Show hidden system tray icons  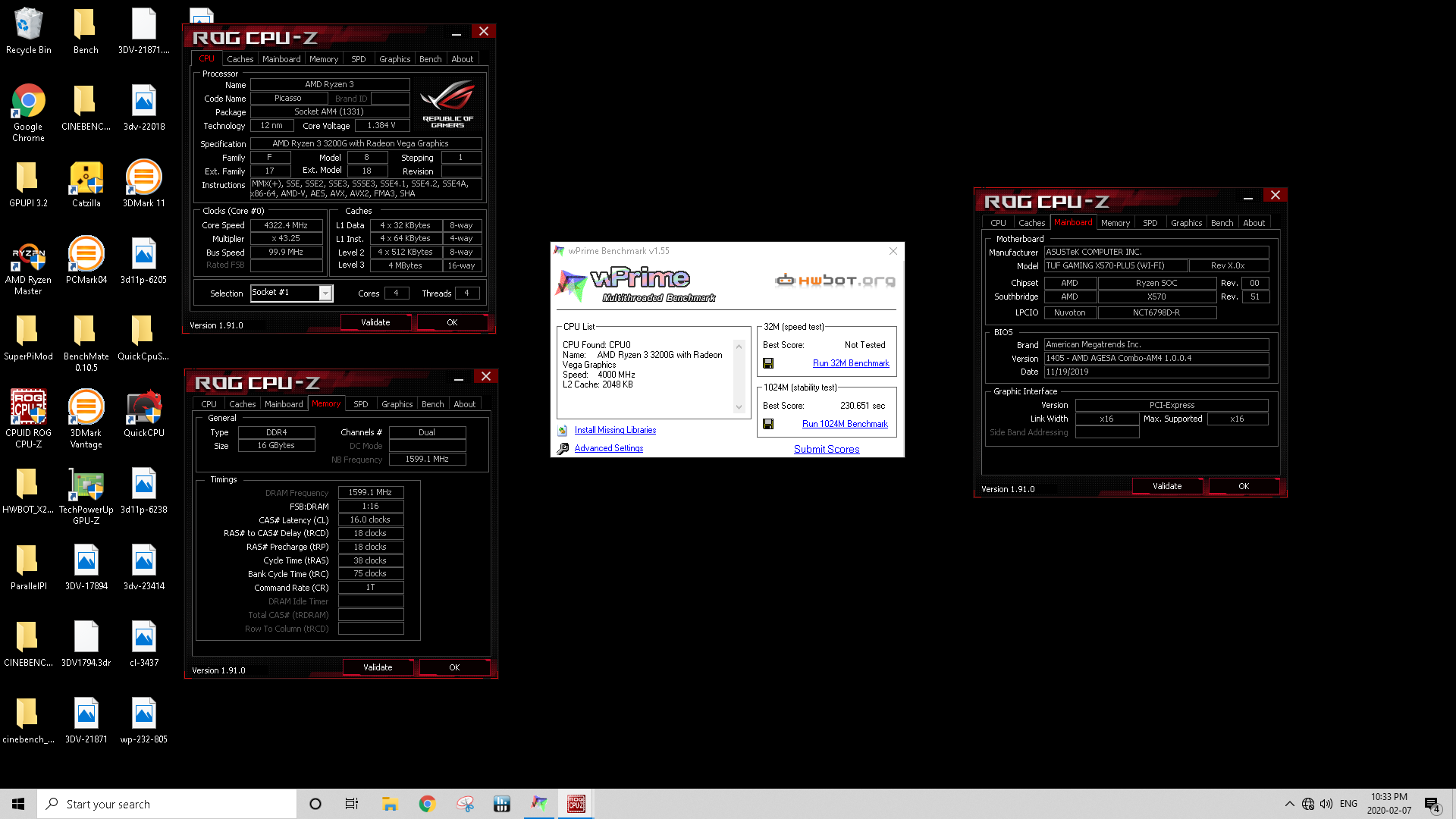pyautogui.click(x=1290, y=804)
